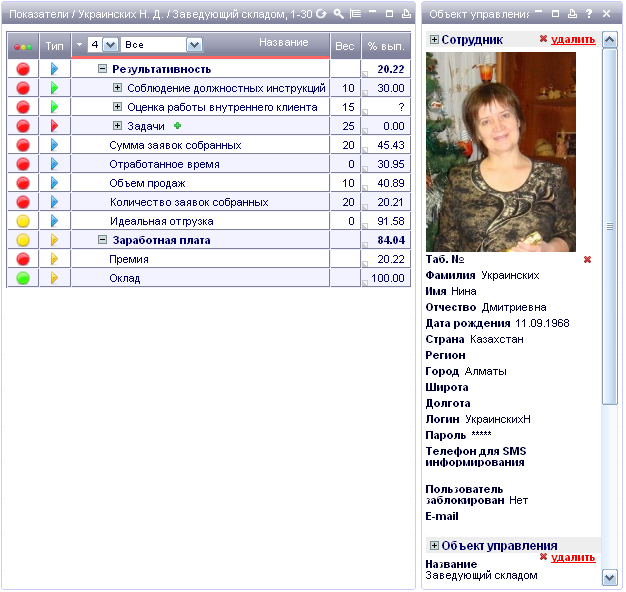Click the green status circle for Оклад

click(23, 278)
